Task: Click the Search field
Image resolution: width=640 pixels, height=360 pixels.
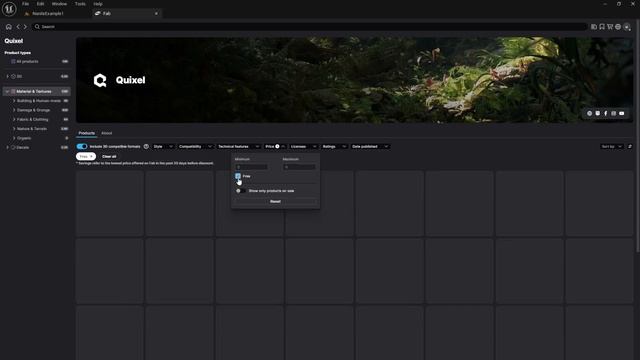Action: point(310,27)
